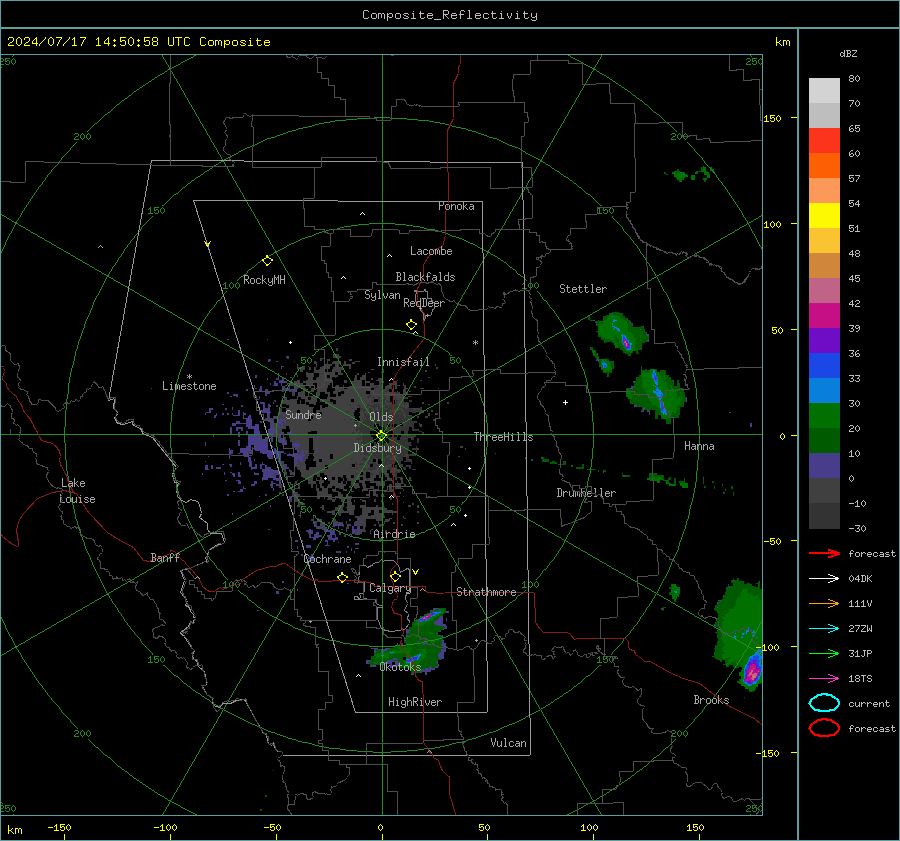This screenshot has width=900, height=841.
Task: Click the yellow radar-center diamond at Didsbury
Action: tap(382, 436)
